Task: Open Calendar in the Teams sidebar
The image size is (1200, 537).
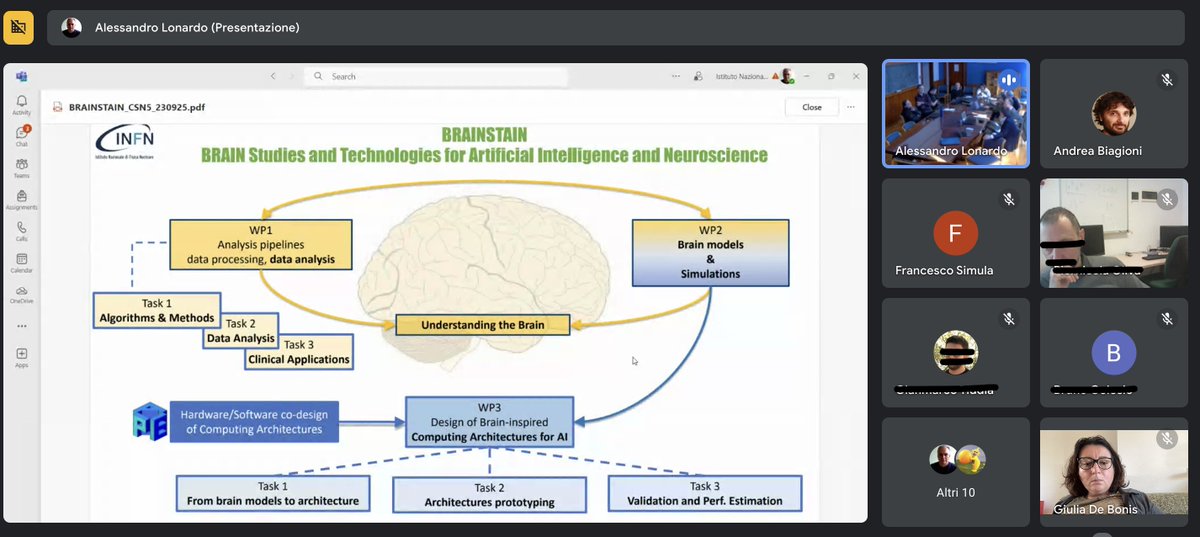Action: tap(22, 263)
